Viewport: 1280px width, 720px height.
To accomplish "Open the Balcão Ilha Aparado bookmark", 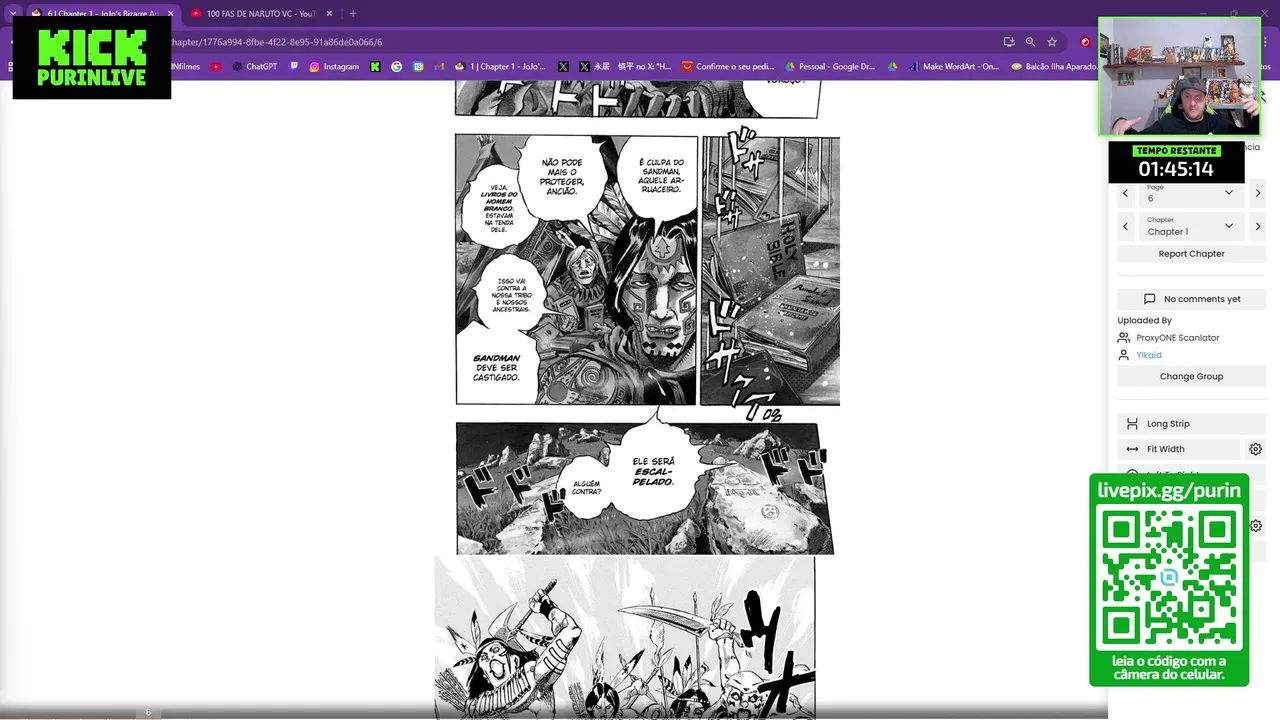I will (x=1054, y=67).
